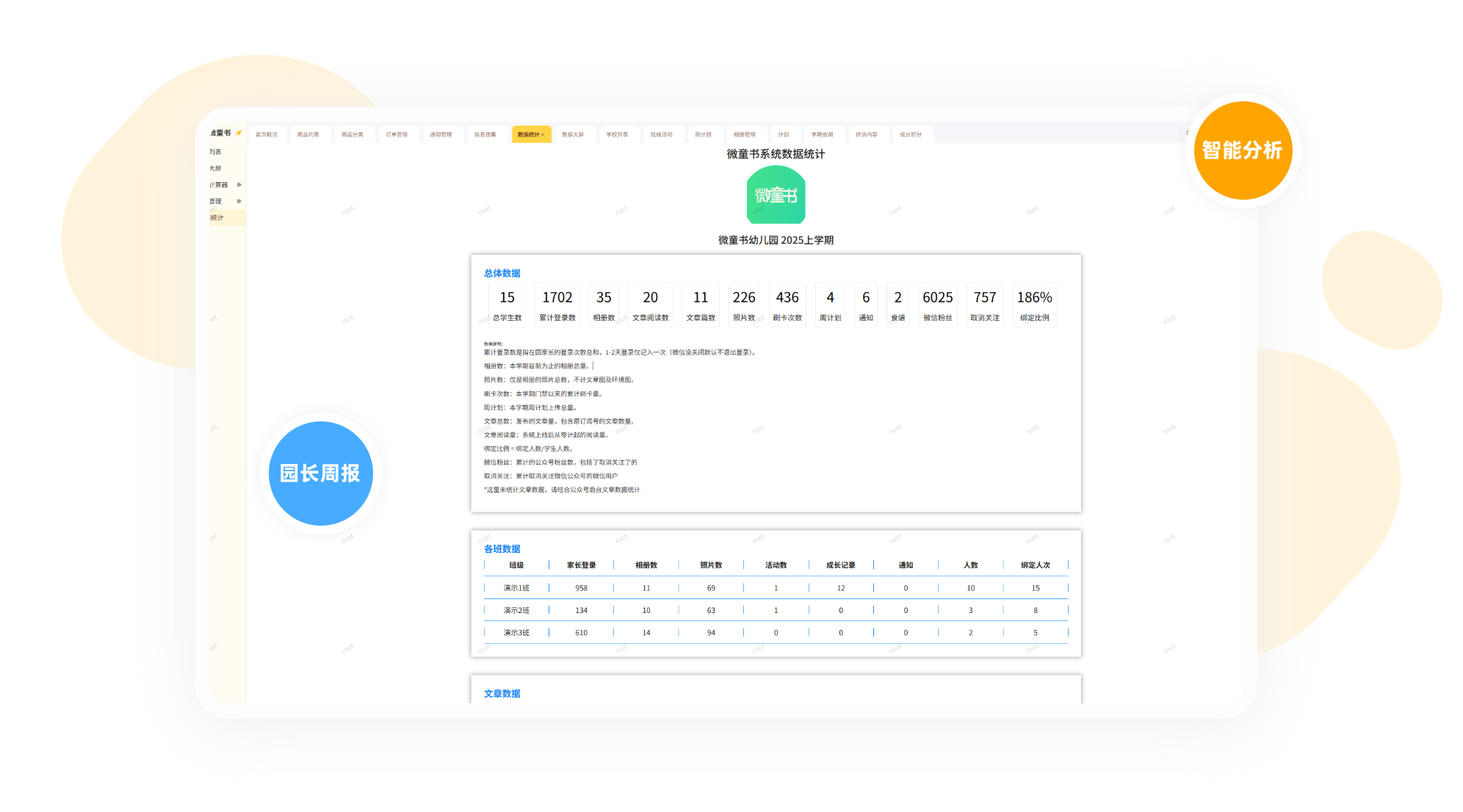Click the blue 园长周报 circle badge

[320, 473]
